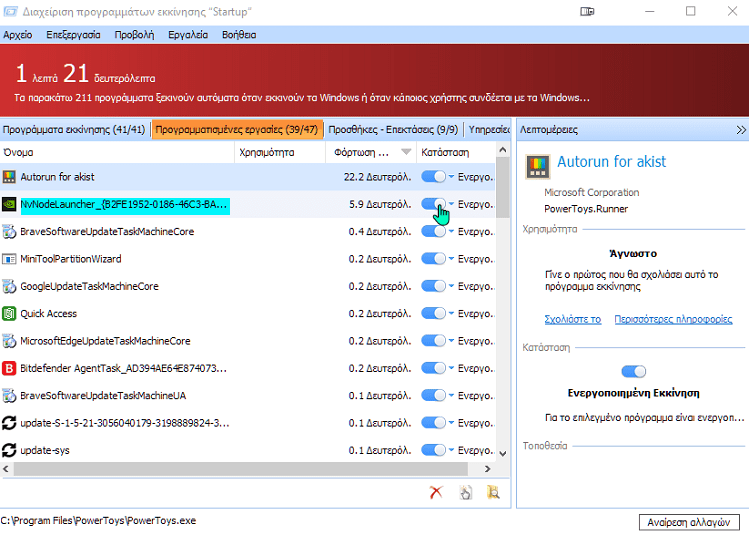Click the Startup Manager app icon in title bar
Viewport: 749px width, 535px height.
11,11
